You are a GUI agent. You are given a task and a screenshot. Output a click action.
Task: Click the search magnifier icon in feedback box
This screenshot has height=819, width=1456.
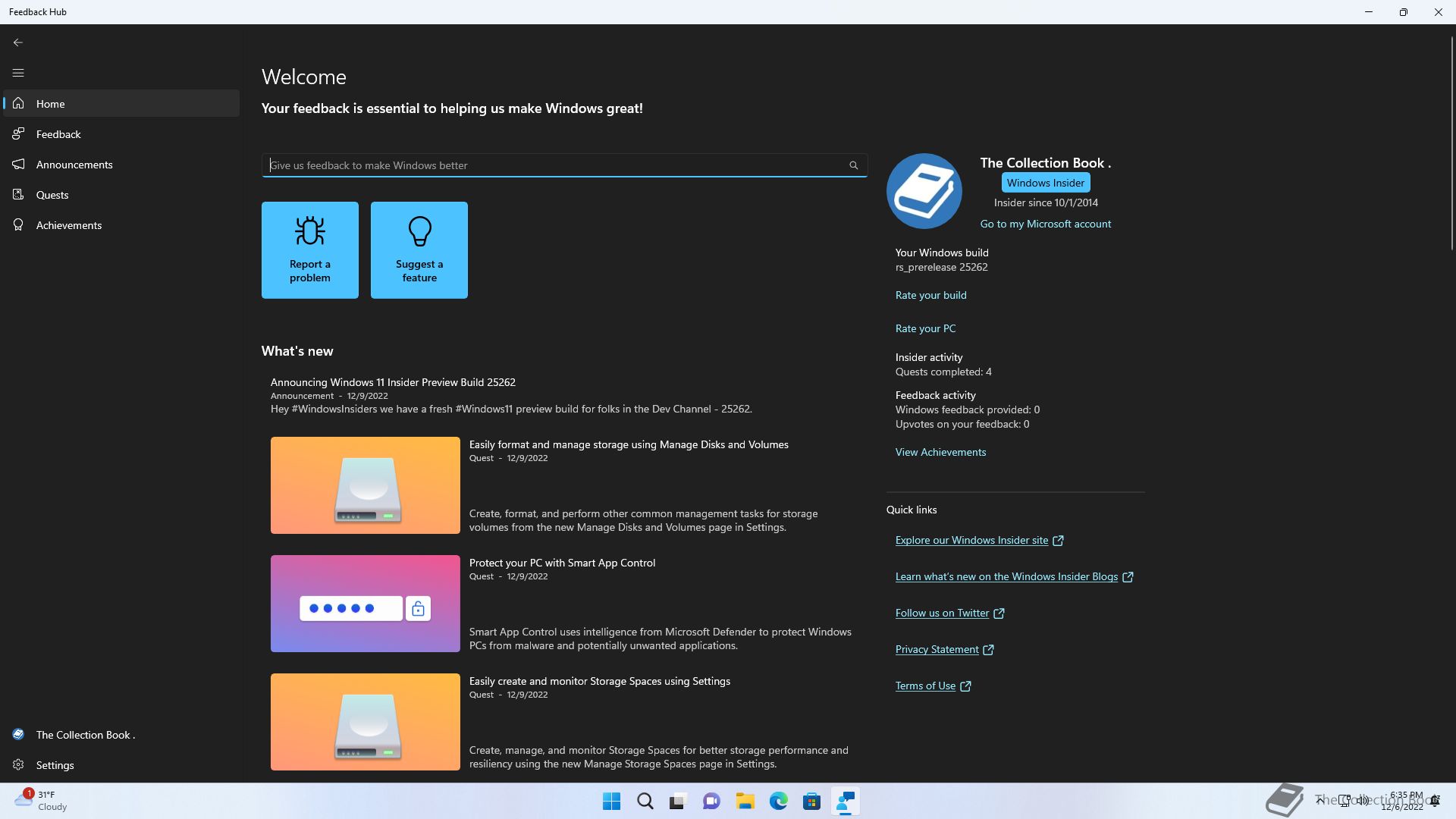pos(853,165)
